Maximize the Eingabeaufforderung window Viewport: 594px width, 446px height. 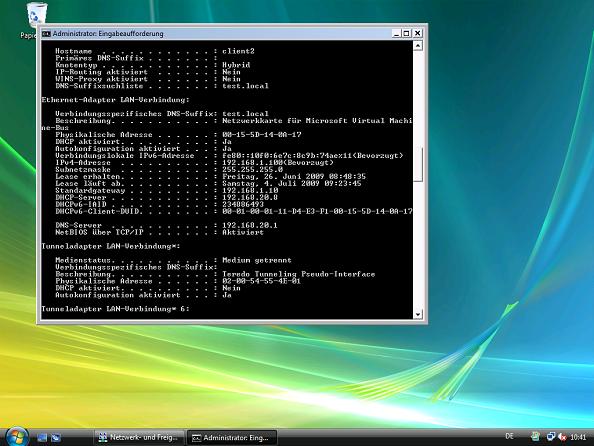click(406, 33)
